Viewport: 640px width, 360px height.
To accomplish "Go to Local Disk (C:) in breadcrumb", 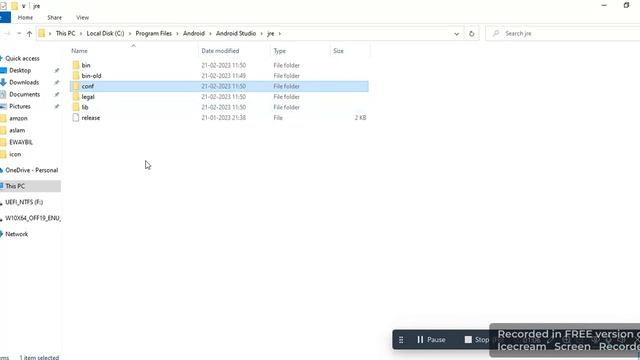I will (x=105, y=33).
